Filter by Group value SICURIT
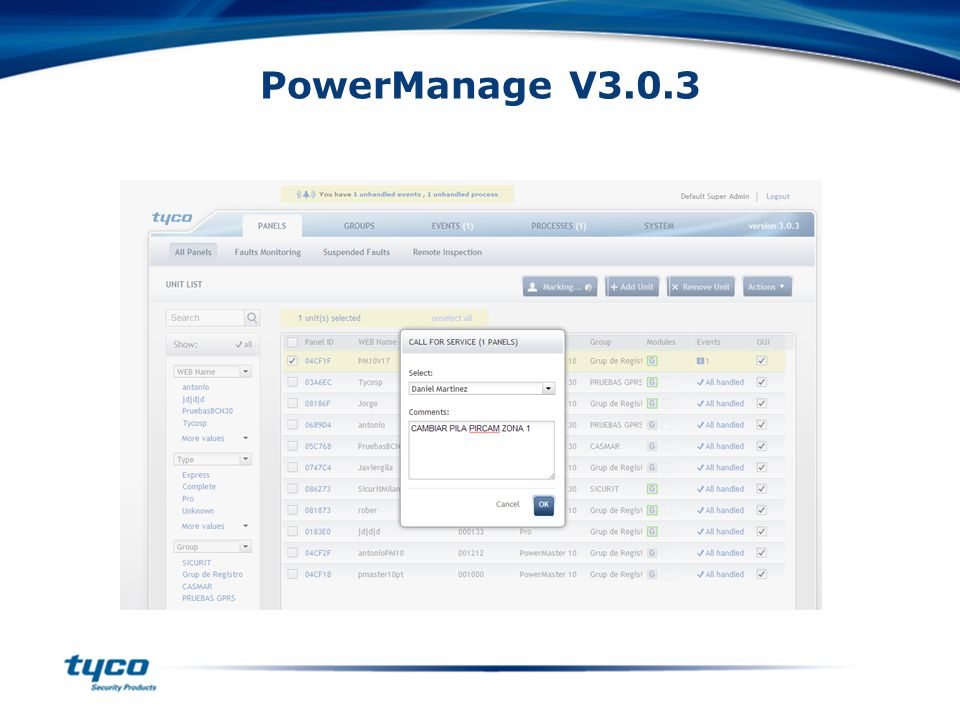Image resolution: width=960 pixels, height=720 pixels. [x=196, y=563]
